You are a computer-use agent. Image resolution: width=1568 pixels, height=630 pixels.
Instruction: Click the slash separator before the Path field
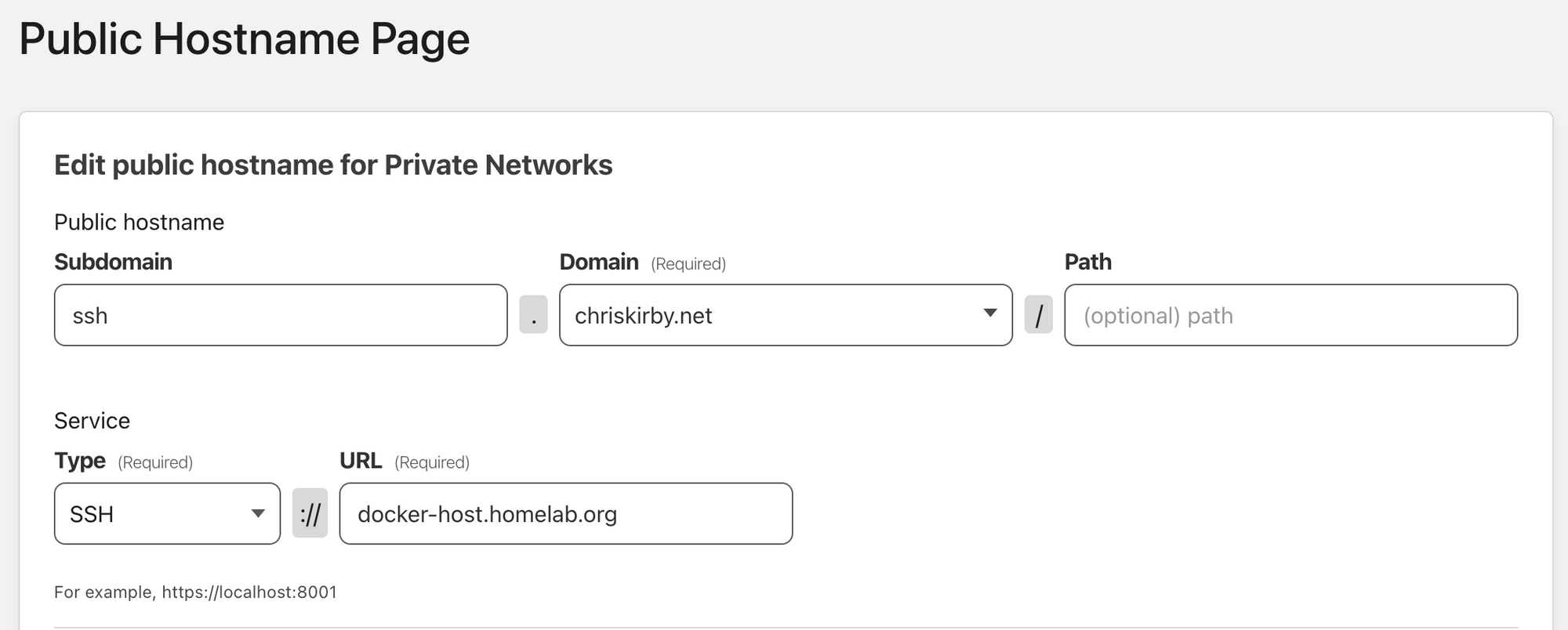(1038, 315)
